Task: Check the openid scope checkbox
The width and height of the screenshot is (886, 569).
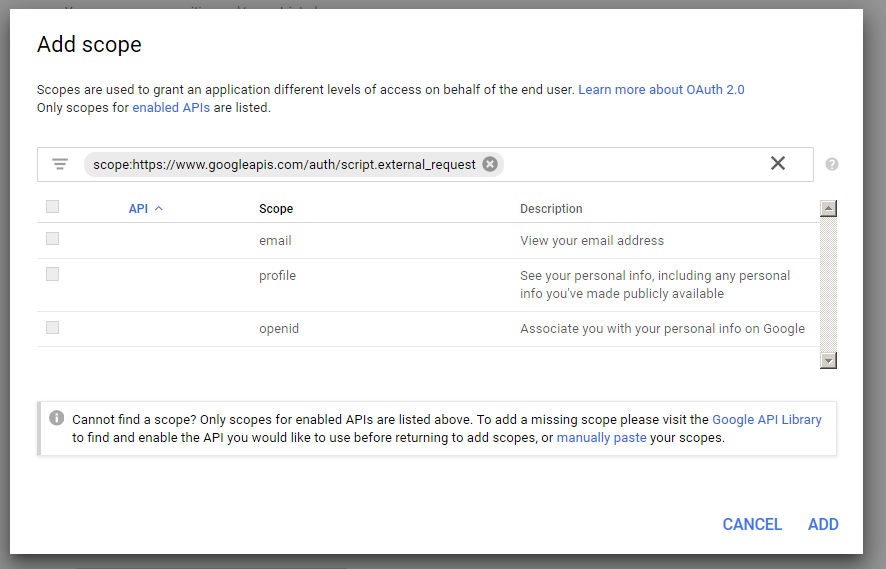Action: click(53, 327)
